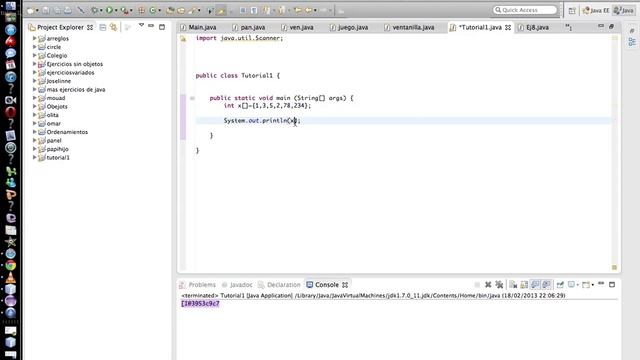Expand the Ordenamientos project

[35, 131]
